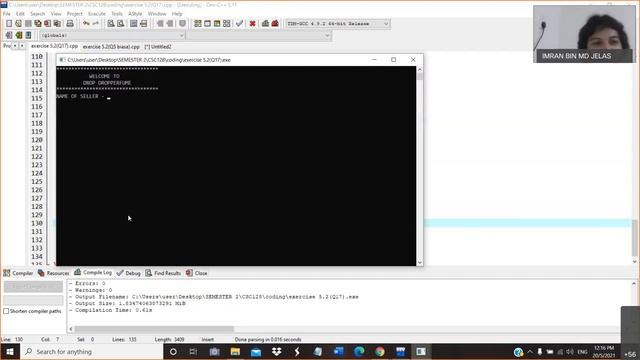Click the Find toolbar icon
The image size is (640, 360).
tap(111, 24)
